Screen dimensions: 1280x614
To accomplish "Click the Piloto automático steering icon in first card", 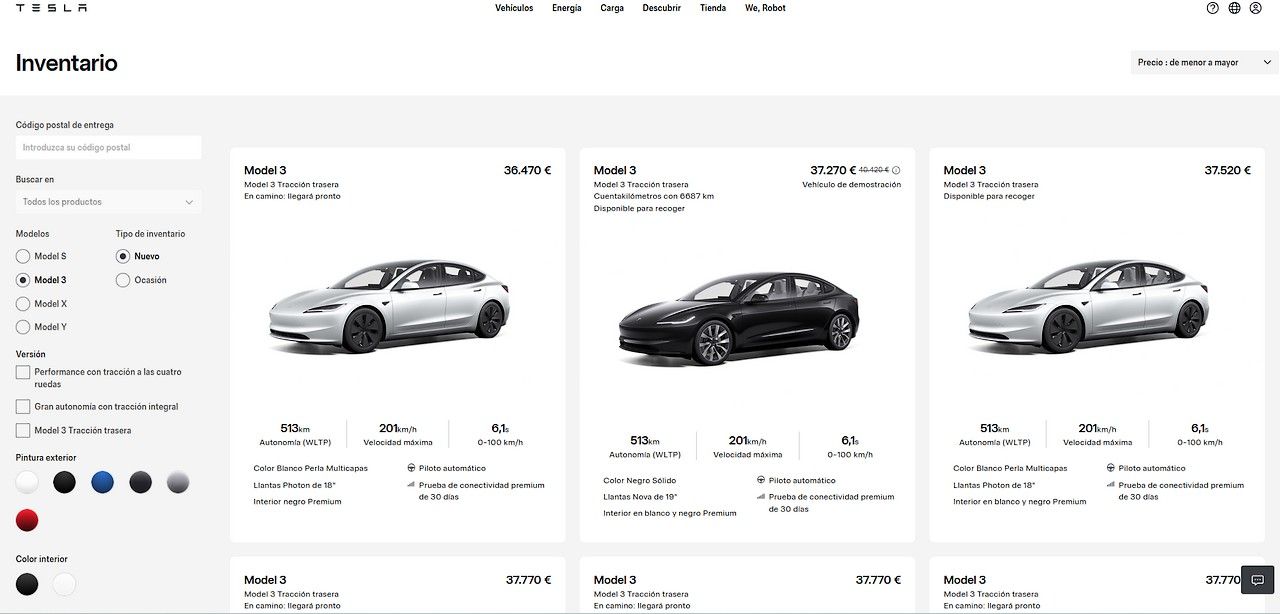I will (411, 468).
